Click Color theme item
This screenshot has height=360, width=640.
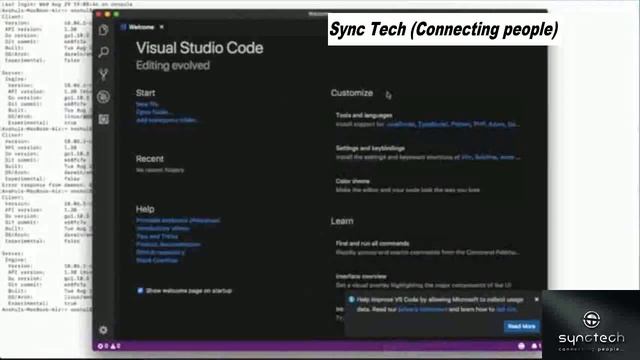(353, 181)
